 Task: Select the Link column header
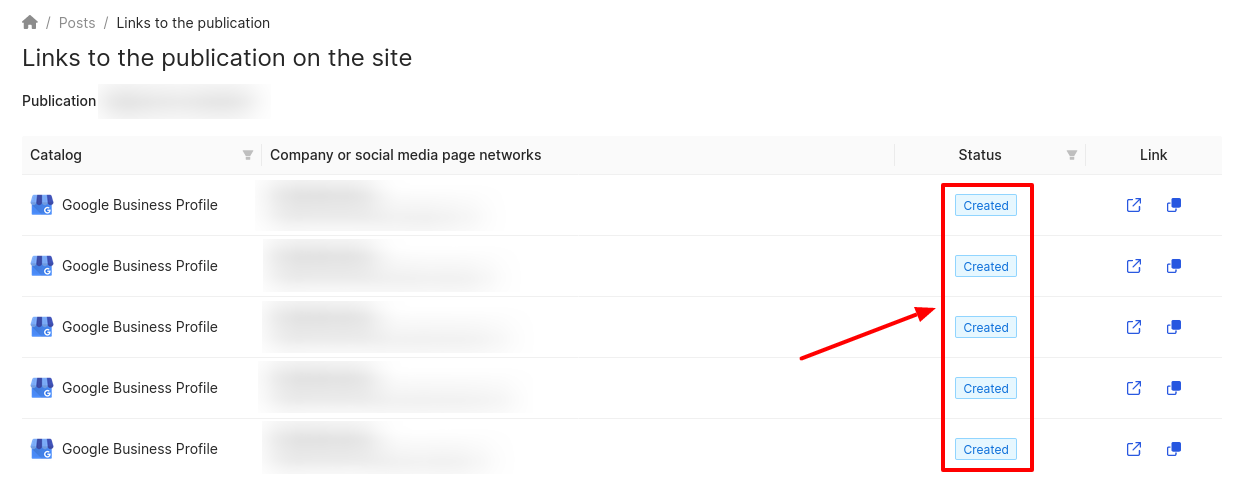click(x=1154, y=155)
